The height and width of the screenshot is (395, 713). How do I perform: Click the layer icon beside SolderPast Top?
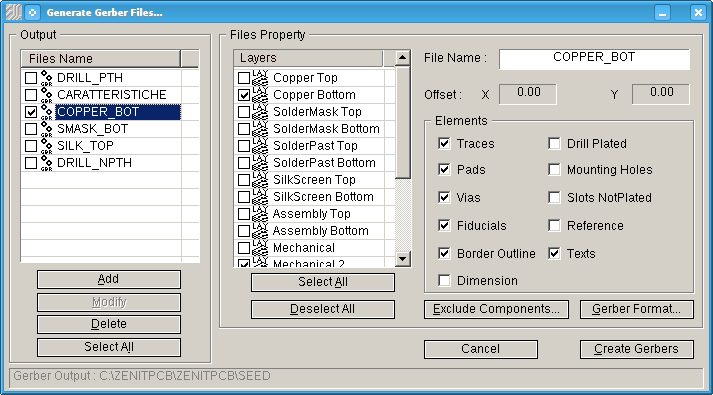[x=260, y=146]
